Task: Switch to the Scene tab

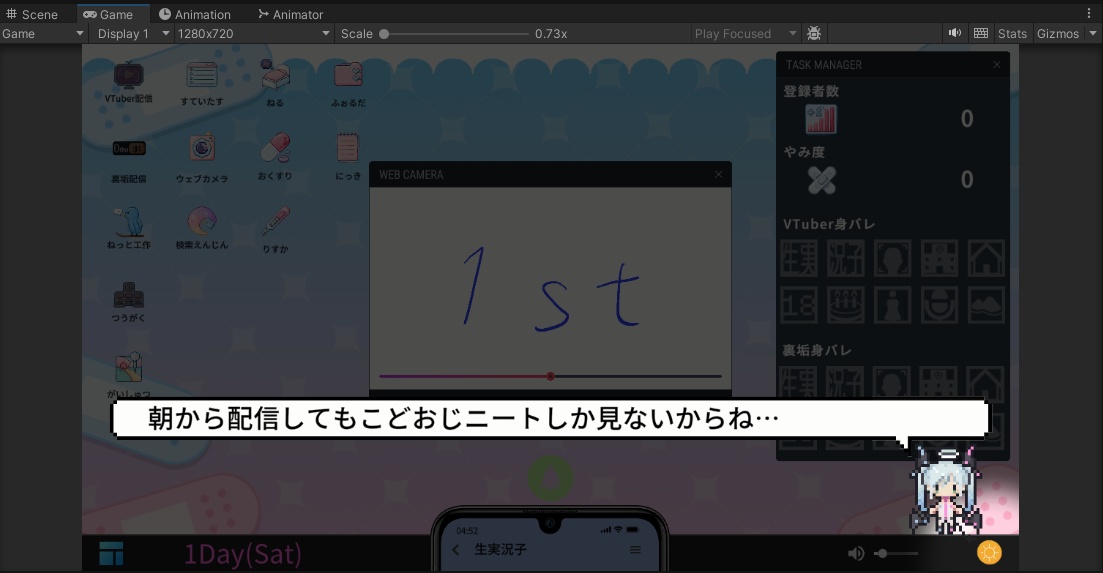Action: [x=32, y=14]
